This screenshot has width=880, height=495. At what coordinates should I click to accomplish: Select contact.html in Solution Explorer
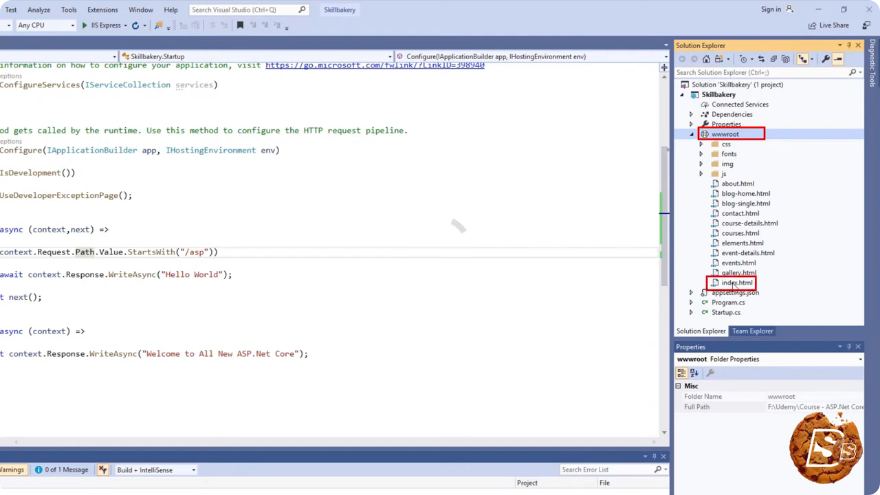tap(740, 213)
